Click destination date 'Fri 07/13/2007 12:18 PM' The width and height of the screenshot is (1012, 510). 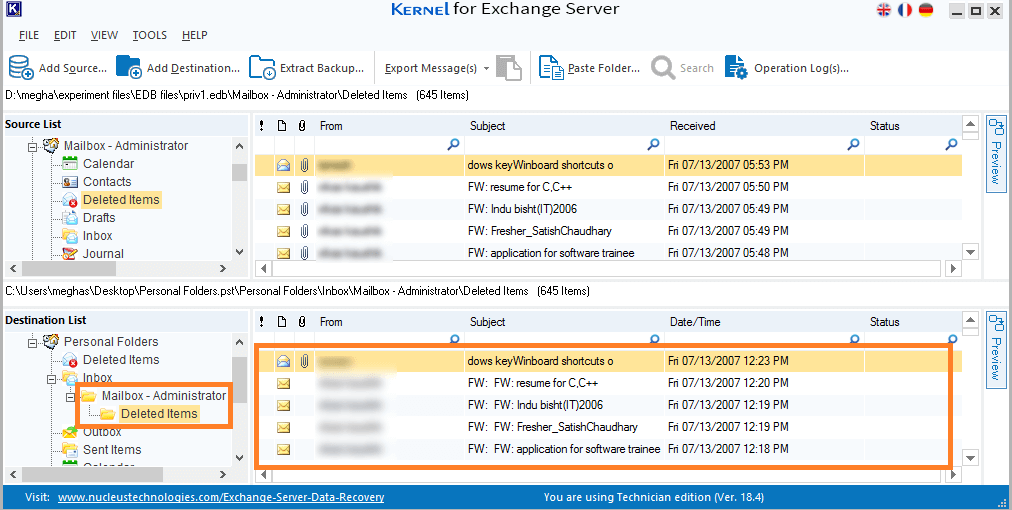click(728, 449)
